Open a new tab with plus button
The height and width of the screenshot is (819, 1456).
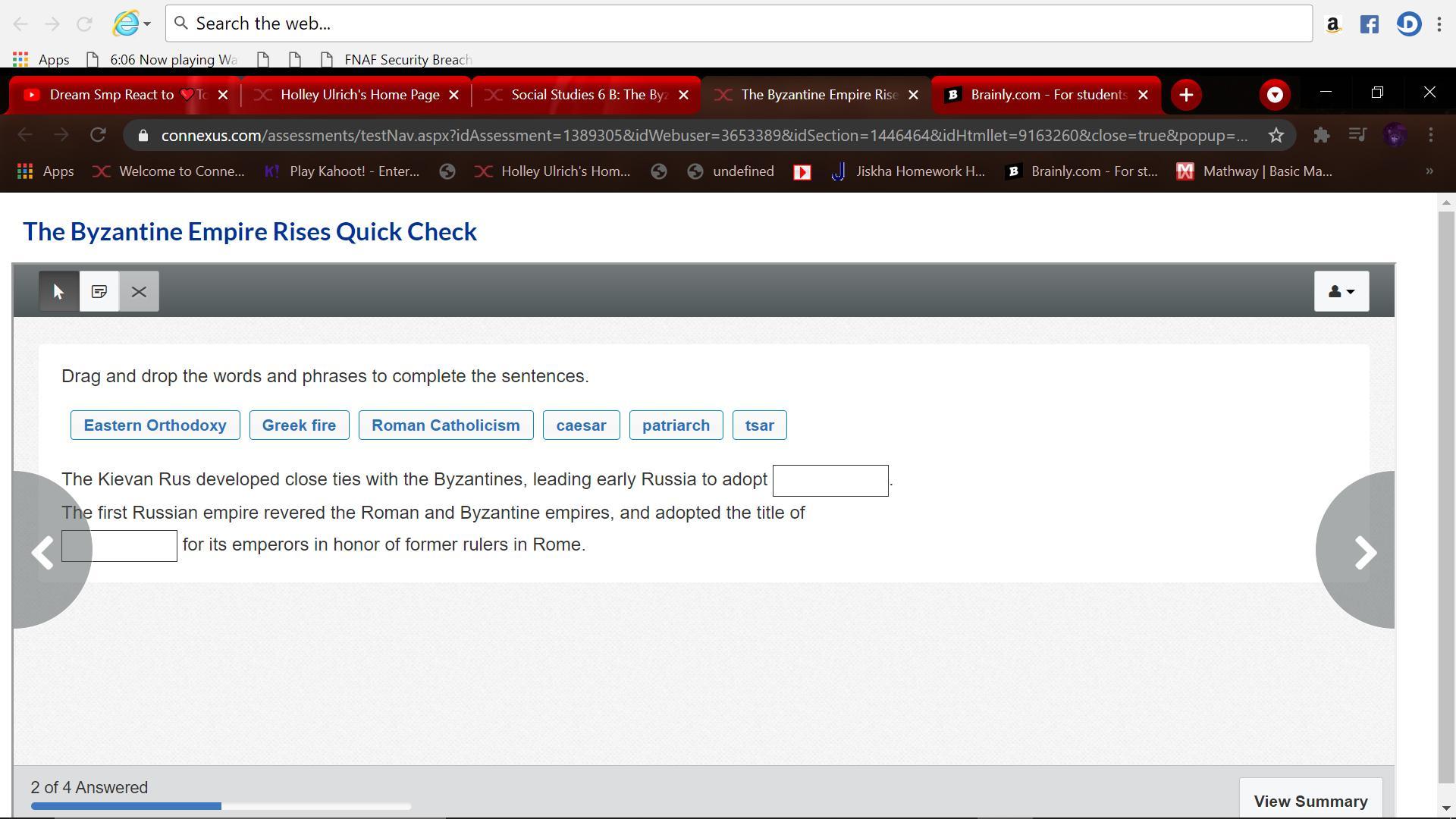coord(1186,95)
